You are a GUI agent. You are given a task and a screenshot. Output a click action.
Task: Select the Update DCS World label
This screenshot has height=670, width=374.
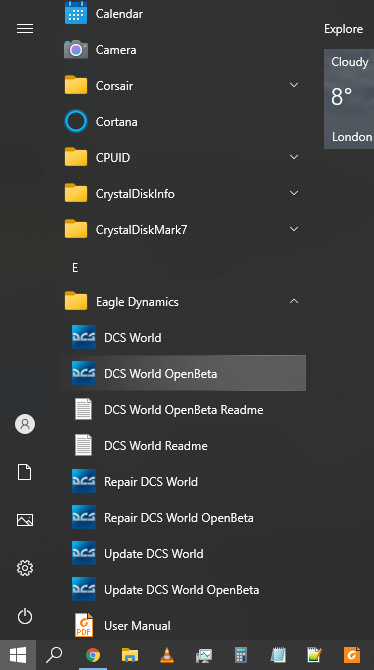[153, 554]
